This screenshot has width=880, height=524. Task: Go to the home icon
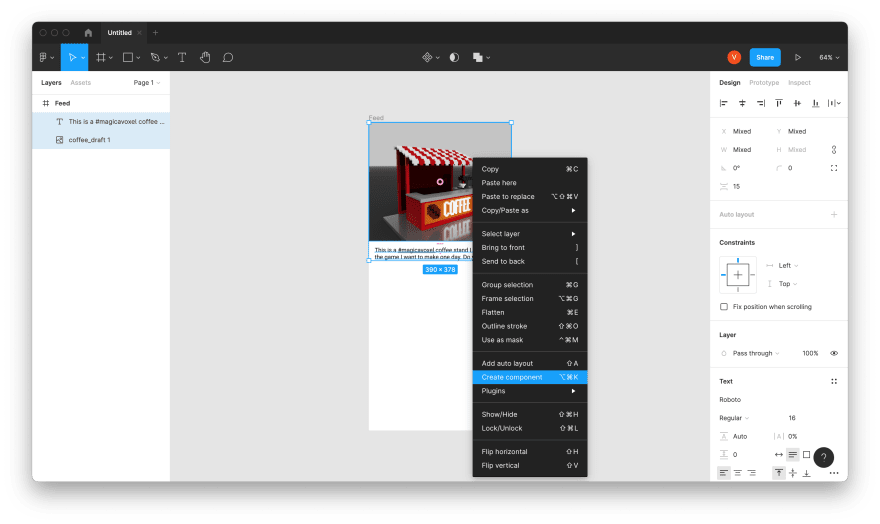click(88, 33)
